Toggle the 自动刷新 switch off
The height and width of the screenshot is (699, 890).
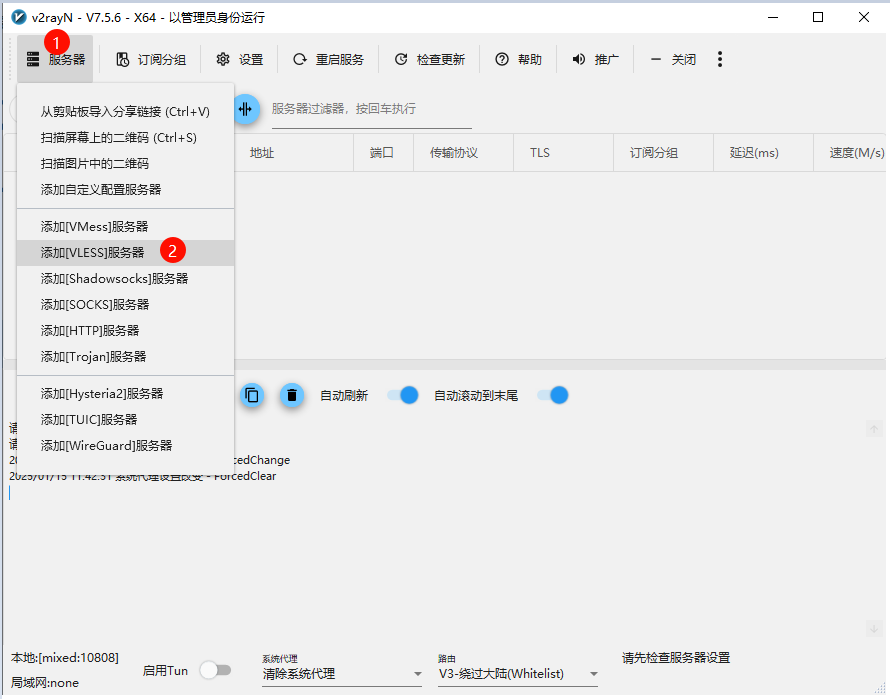403,395
